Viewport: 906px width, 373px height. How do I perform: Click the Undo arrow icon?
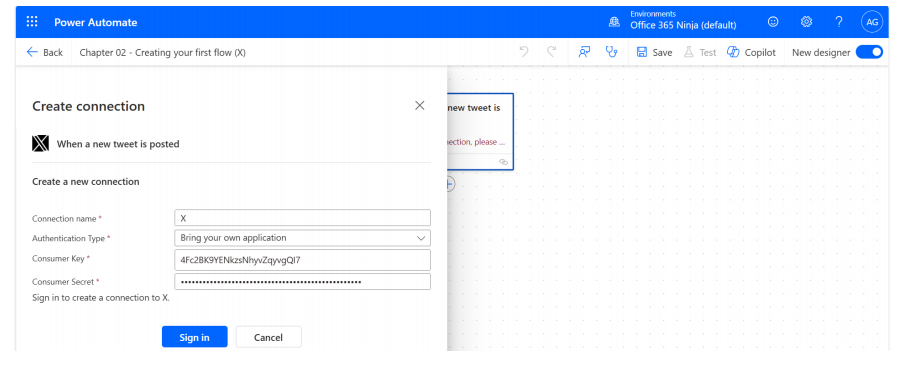[524, 52]
